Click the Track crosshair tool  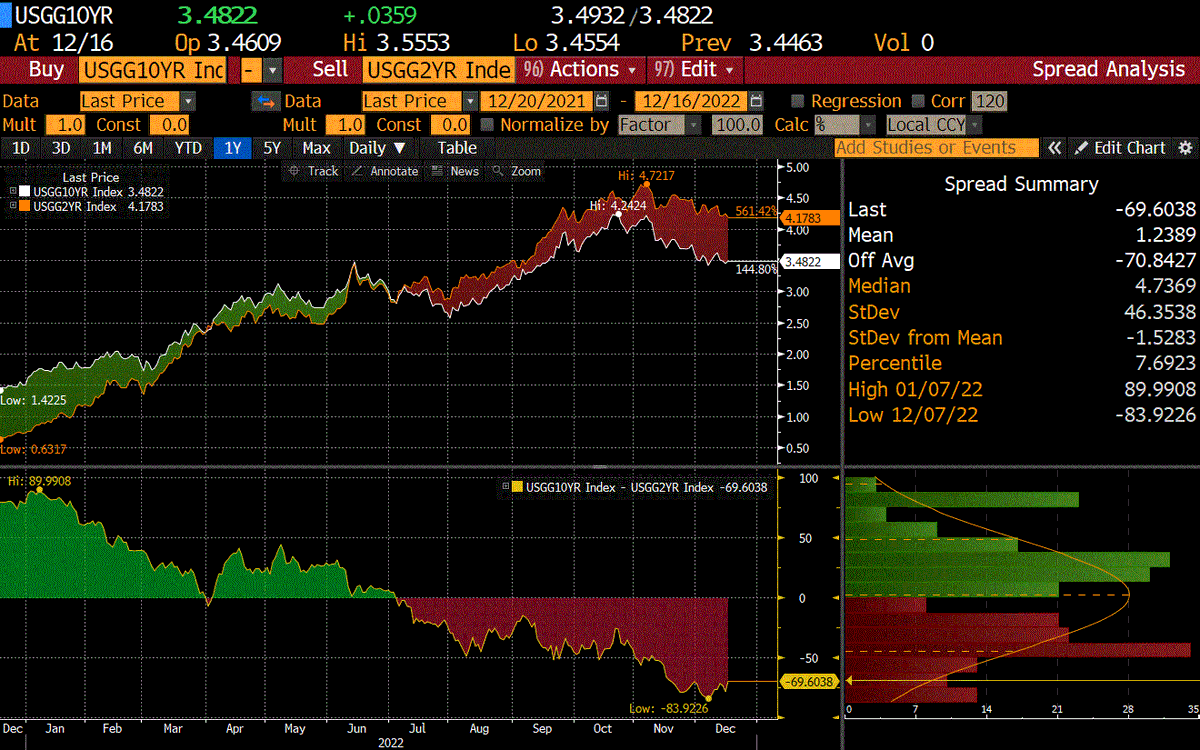(313, 171)
